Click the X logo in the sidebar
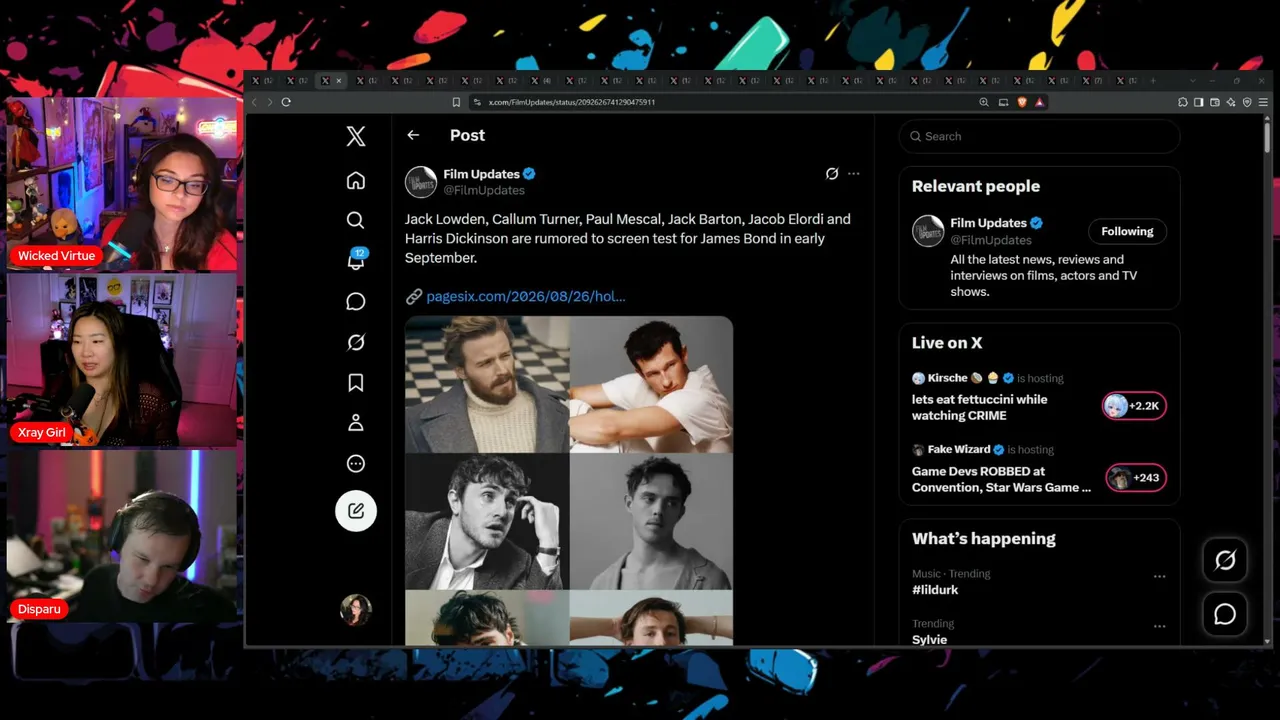The image size is (1280, 720). coord(356,136)
